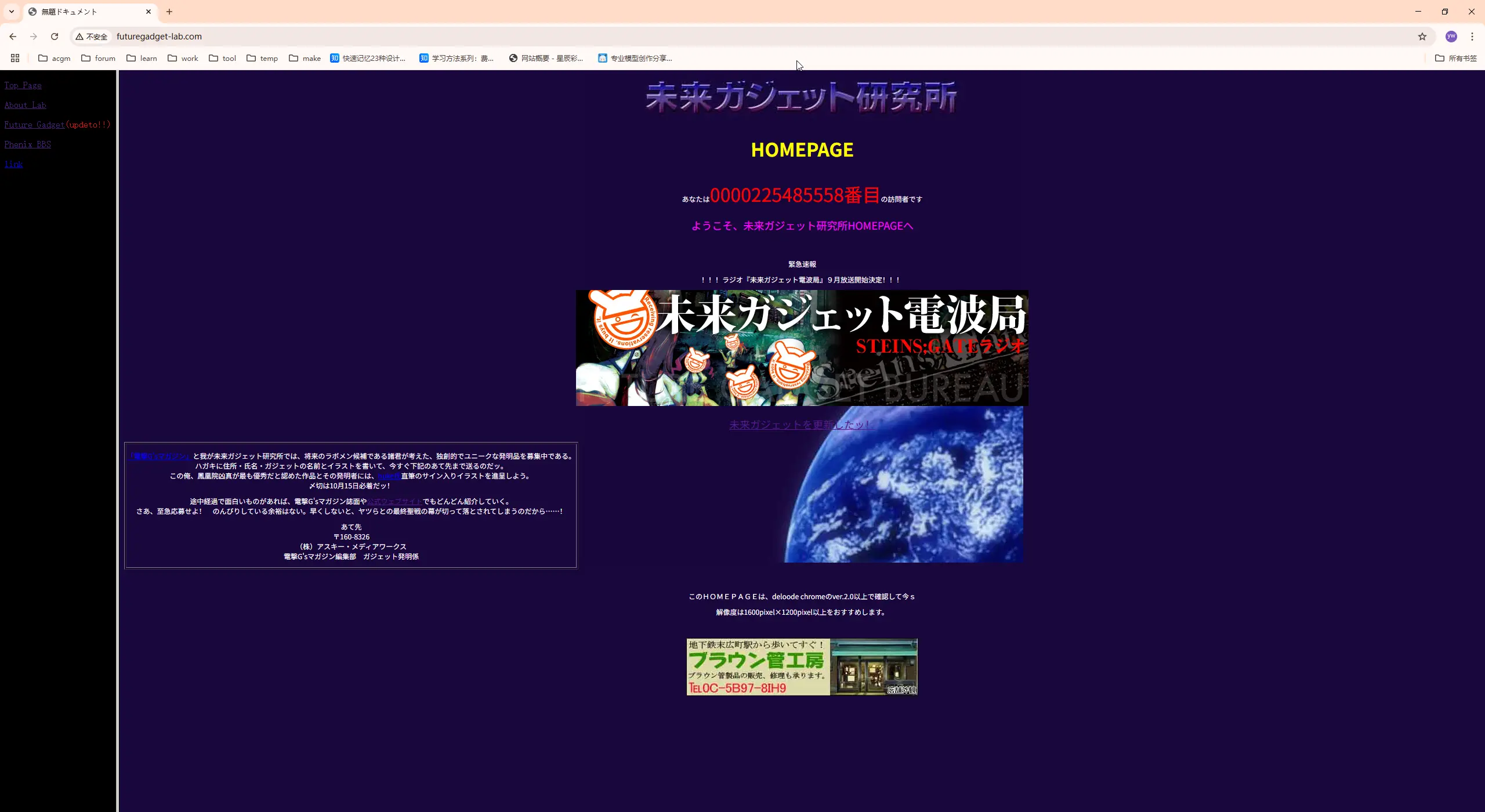Bookmark this page via the star icon
The height and width of the screenshot is (812, 1485).
[1422, 36]
